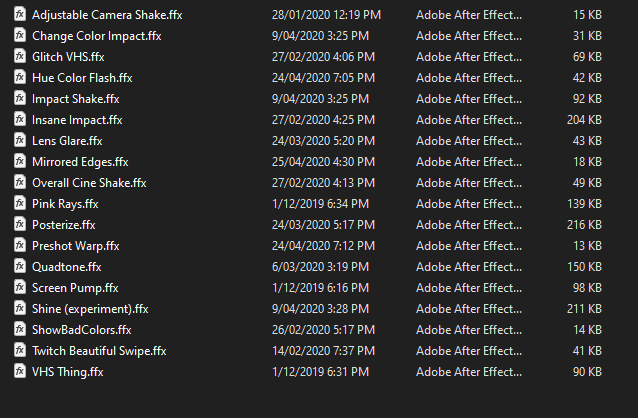Click the 216 KB file size entry

(583, 225)
